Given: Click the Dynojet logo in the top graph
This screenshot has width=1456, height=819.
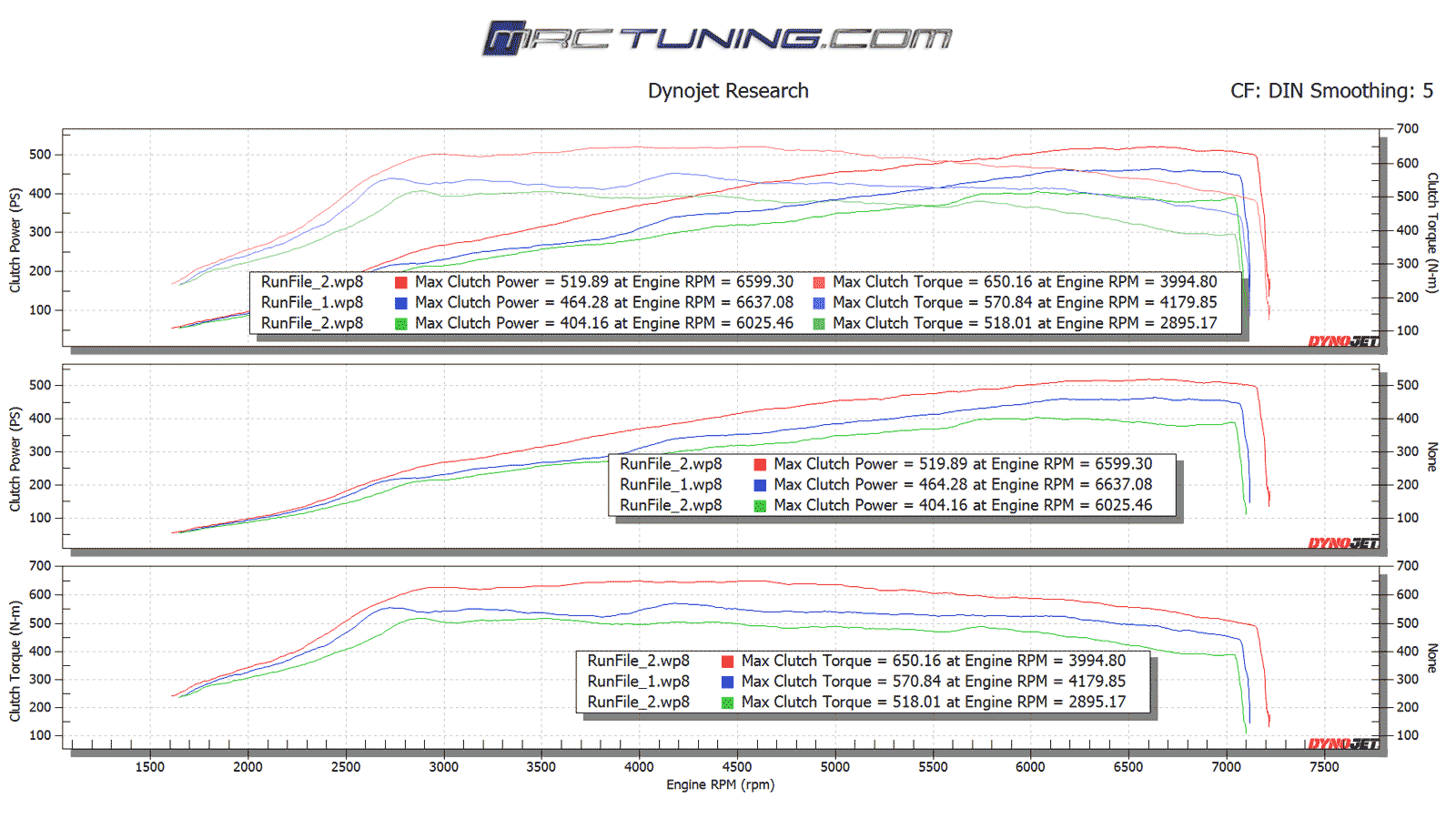Looking at the screenshot, I should click(1343, 341).
